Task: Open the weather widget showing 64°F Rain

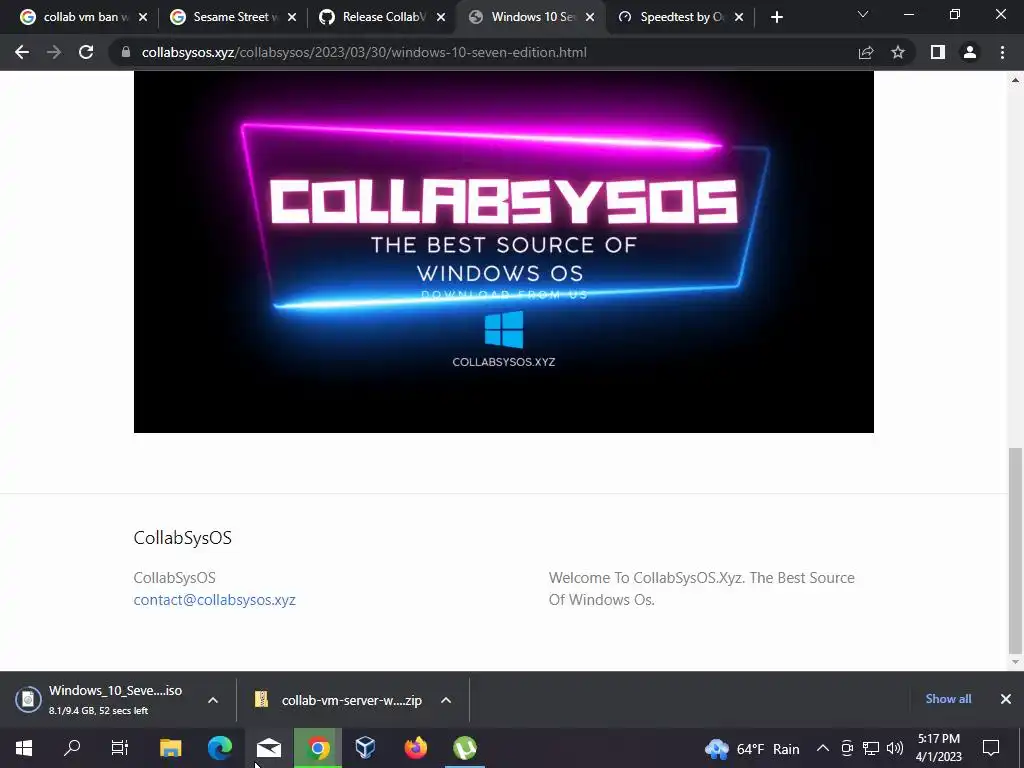Action: tap(752, 748)
